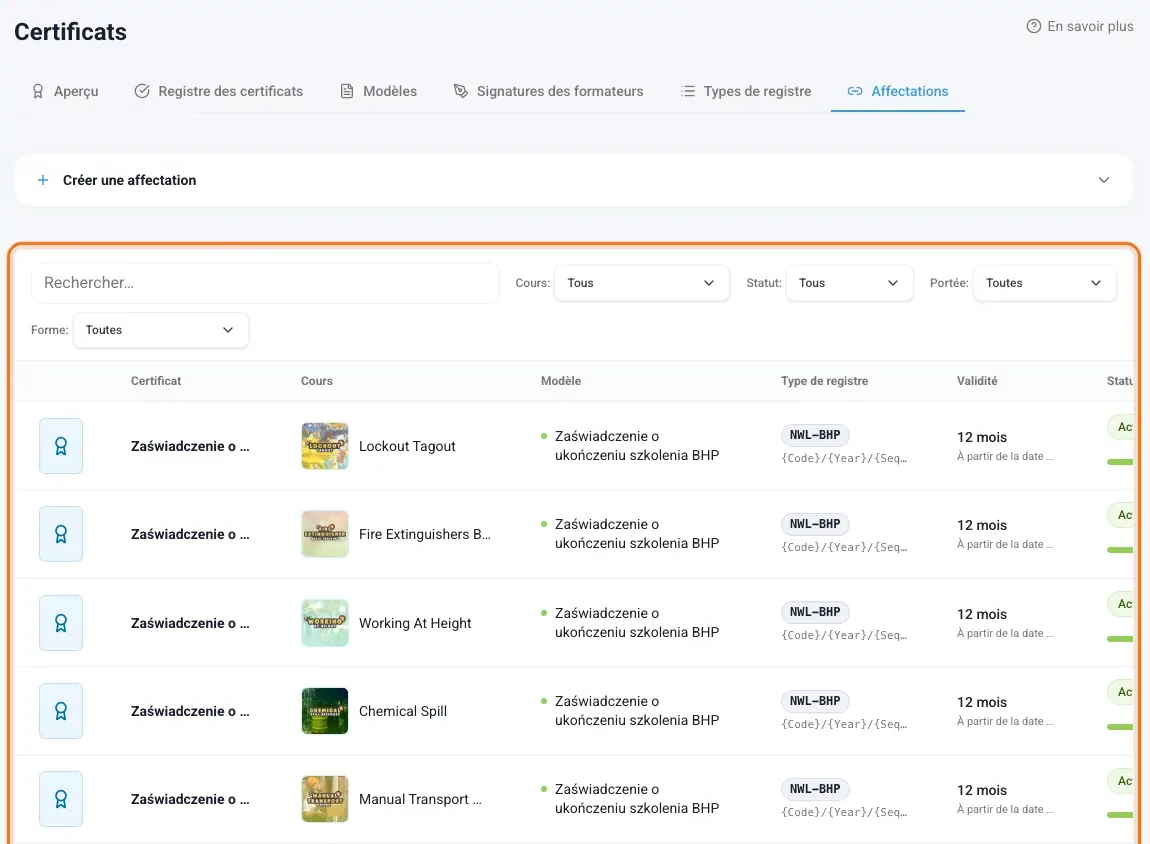Click the Certificat column header
Image resolution: width=1150 pixels, height=844 pixels.
(x=156, y=381)
